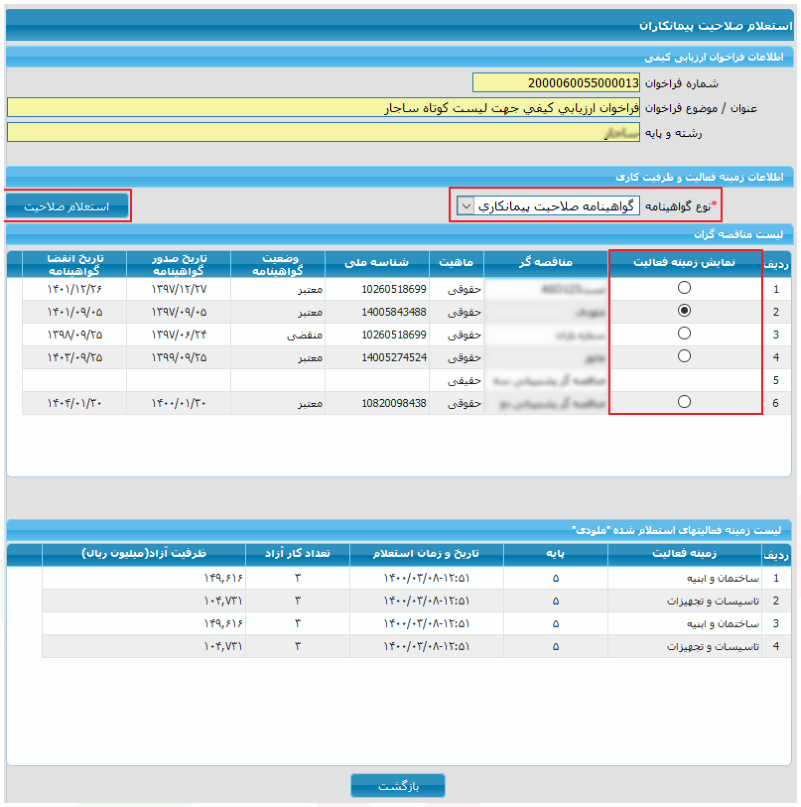Click the بازگشت (back) button
This screenshot has width=801, height=807.
pos(398,786)
